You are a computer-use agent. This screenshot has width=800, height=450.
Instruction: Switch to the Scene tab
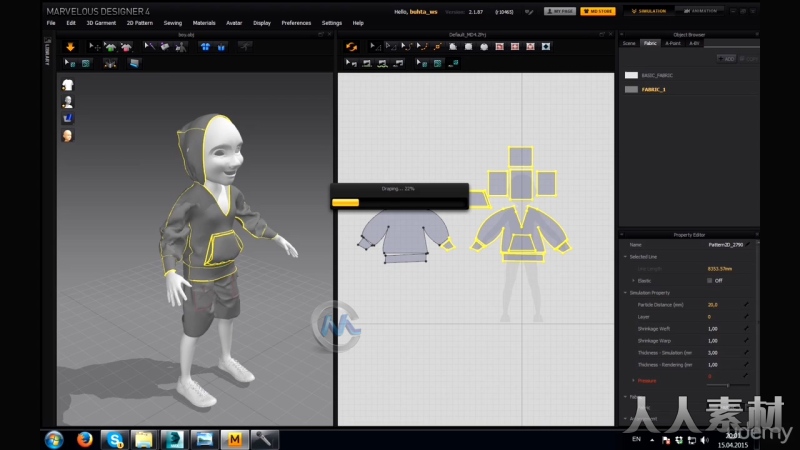click(629, 43)
